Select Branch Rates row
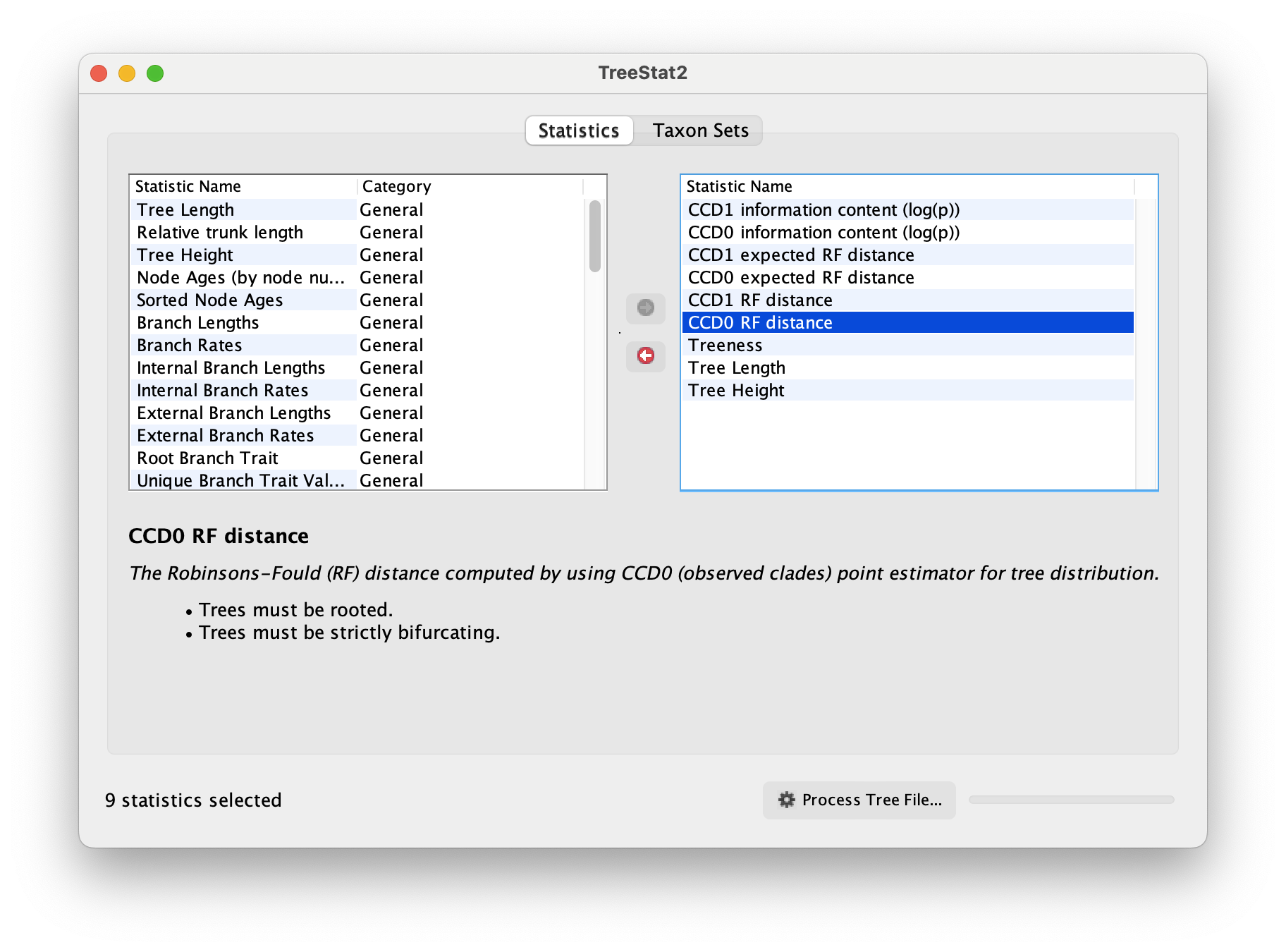Screen dimensions: 1286x952 (357, 346)
